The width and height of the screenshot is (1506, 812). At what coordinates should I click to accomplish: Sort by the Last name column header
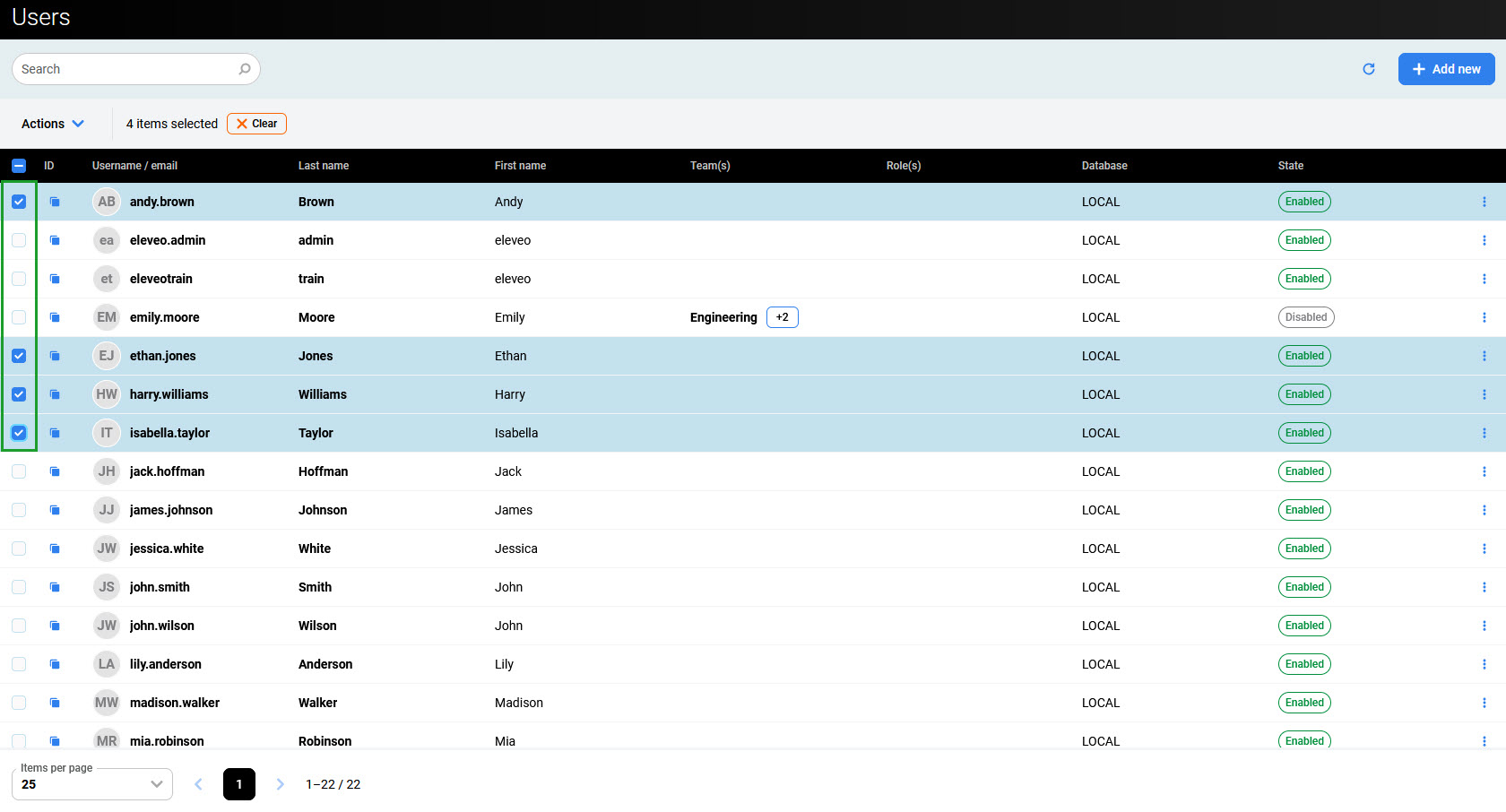[324, 166]
